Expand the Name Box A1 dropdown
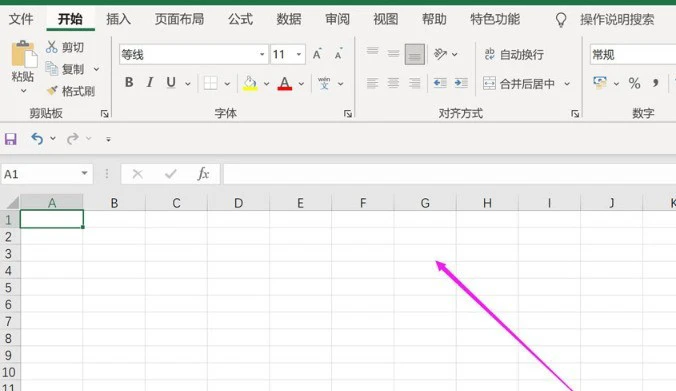The height and width of the screenshot is (391, 676). (x=84, y=174)
